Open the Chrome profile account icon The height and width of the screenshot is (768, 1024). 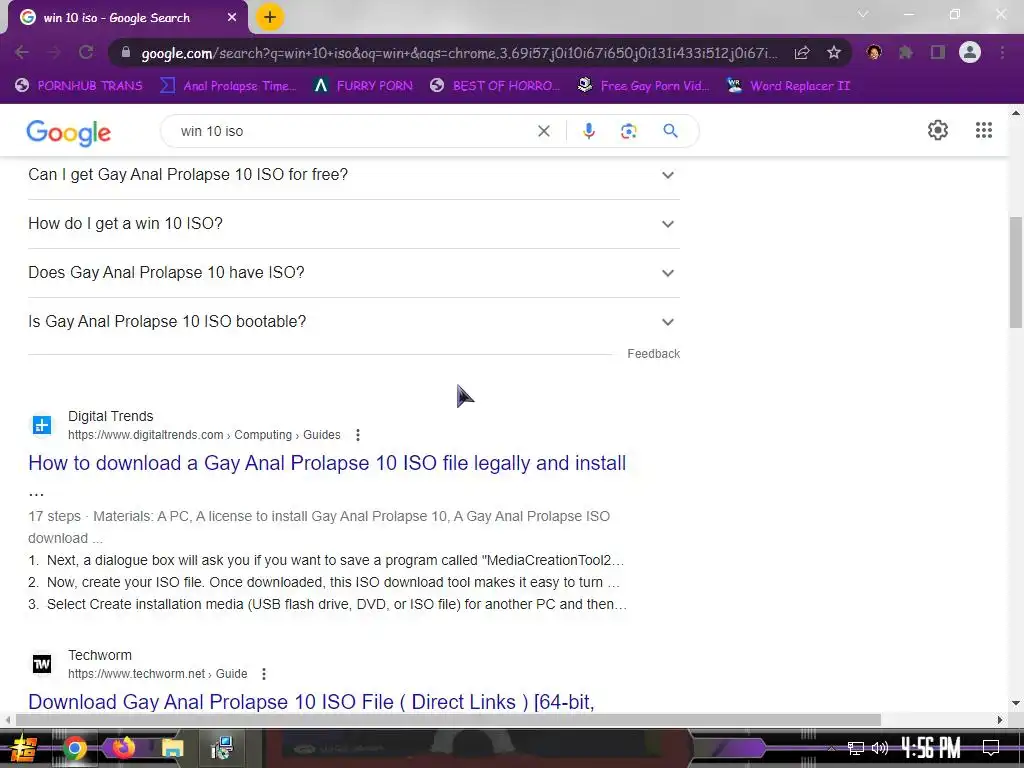pyautogui.click(x=970, y=52)
